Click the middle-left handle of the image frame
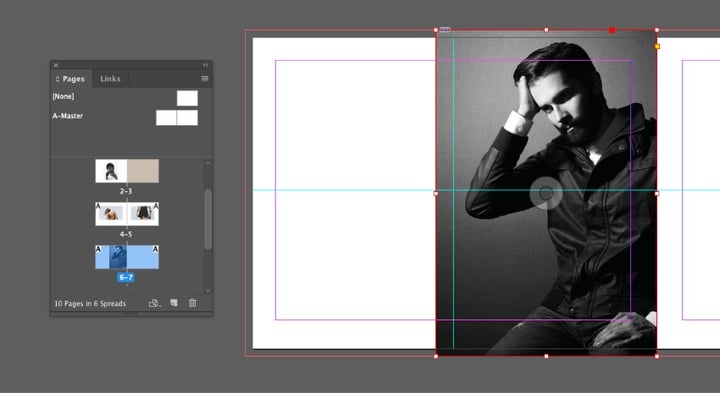Image resolution: width=720 pixels, height=393 pixels. click(x=436, y=193)
